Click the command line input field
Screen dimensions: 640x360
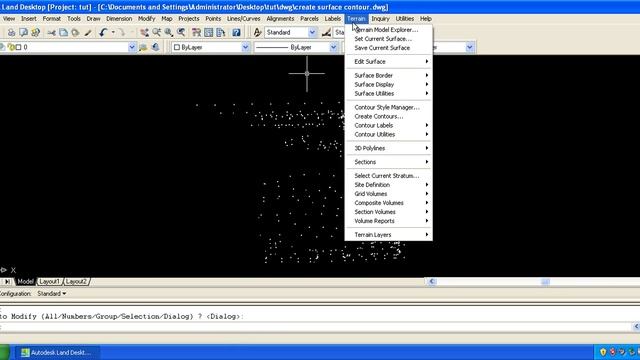(x=316, y=327)
